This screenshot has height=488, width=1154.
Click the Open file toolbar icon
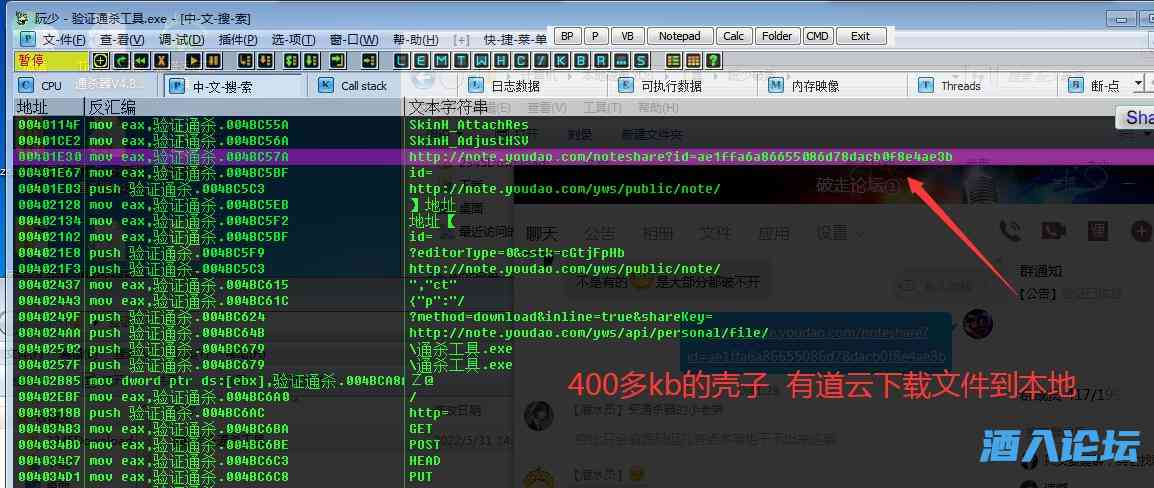click(100, 60)
